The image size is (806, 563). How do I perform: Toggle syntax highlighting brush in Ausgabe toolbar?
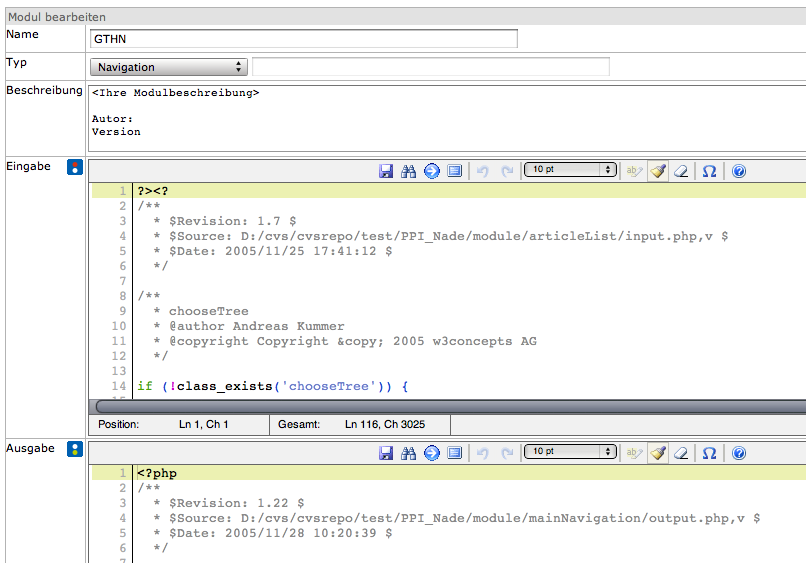pos(657,453)
